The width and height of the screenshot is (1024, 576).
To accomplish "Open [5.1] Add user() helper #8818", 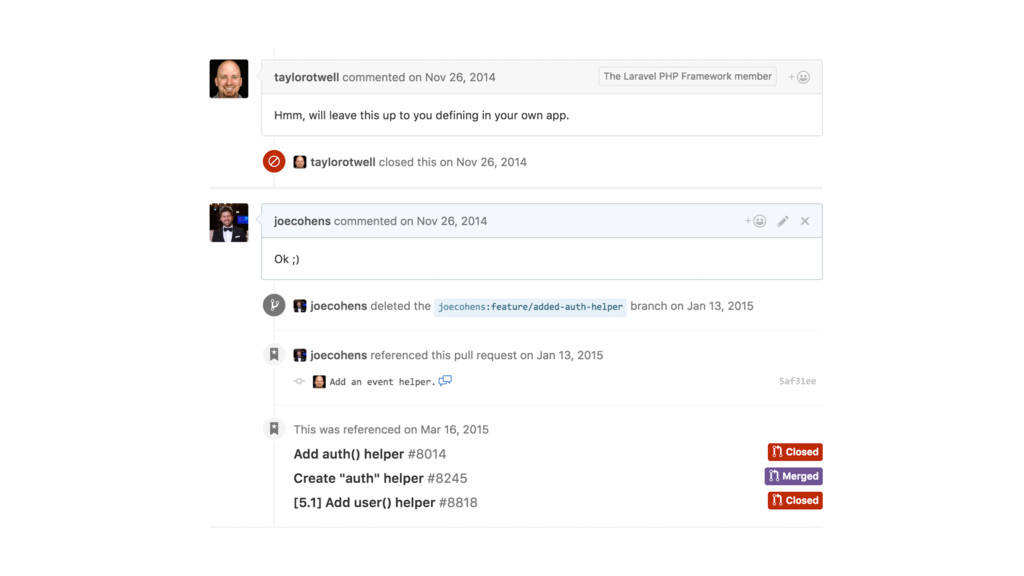I will tap(385, 502).
